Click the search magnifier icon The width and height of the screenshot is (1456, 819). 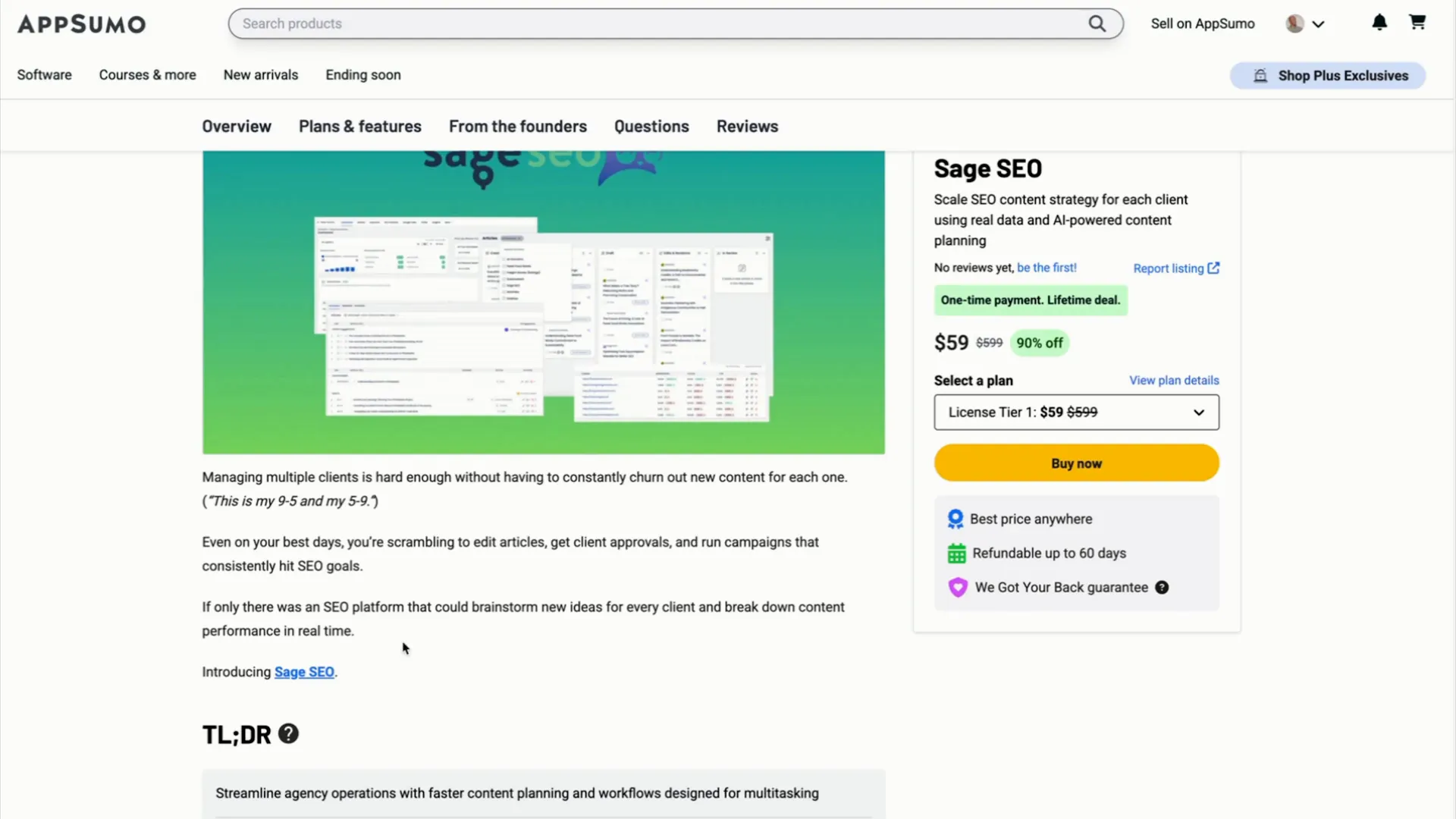click(1097, 24)
